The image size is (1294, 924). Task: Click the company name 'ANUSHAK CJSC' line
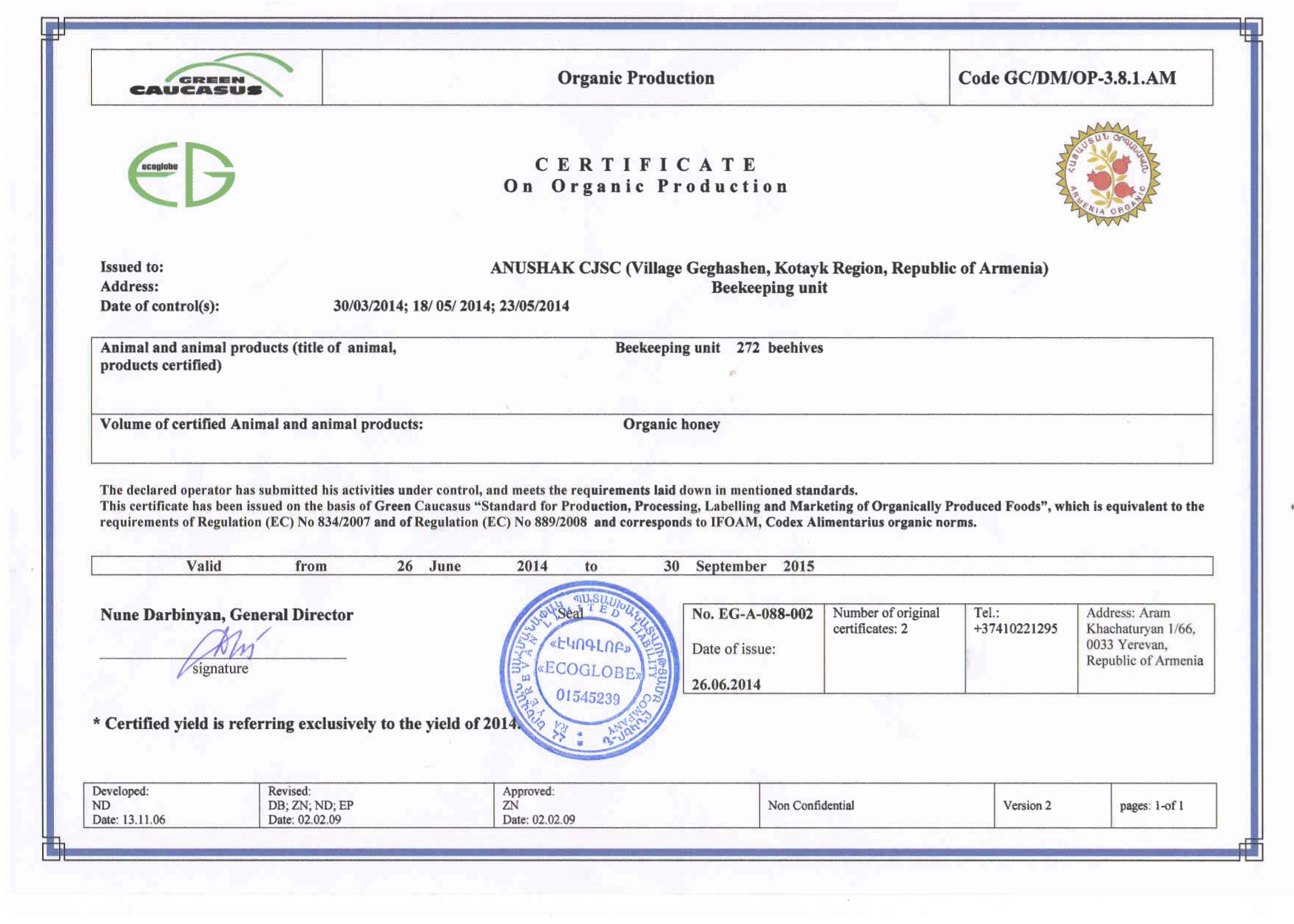[769, 268]
